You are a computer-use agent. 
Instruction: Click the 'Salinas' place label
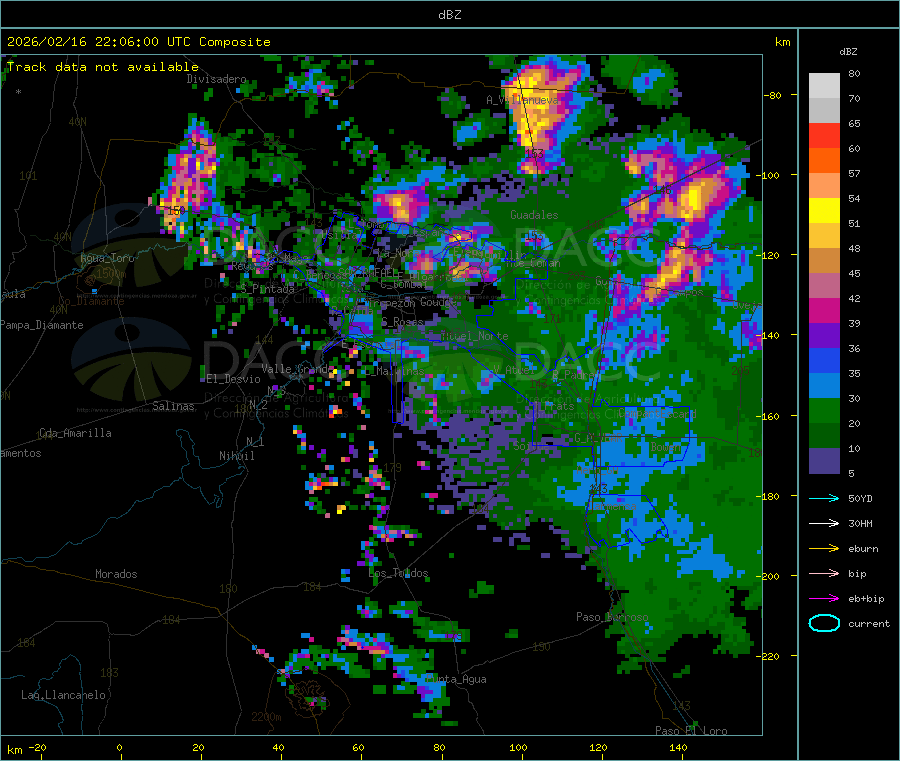click(x=173, y=406)
